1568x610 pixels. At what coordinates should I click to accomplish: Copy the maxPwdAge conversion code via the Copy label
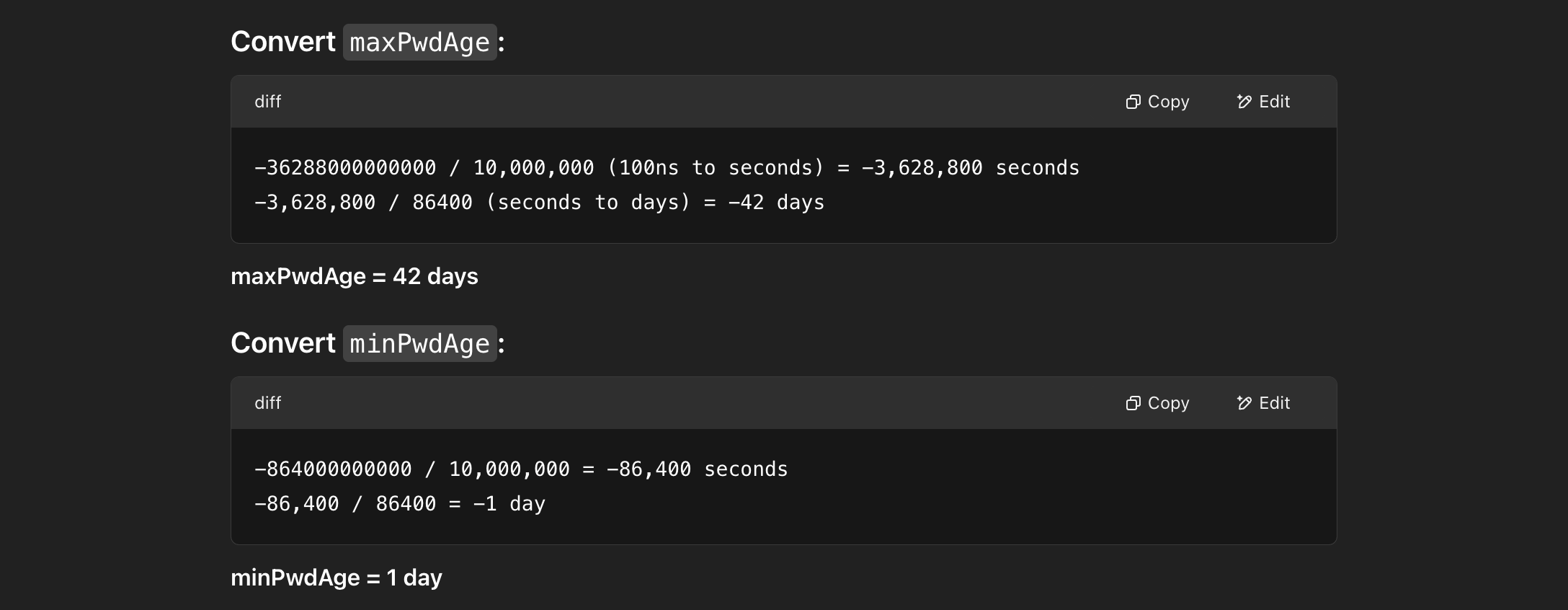click(1168, 102)
